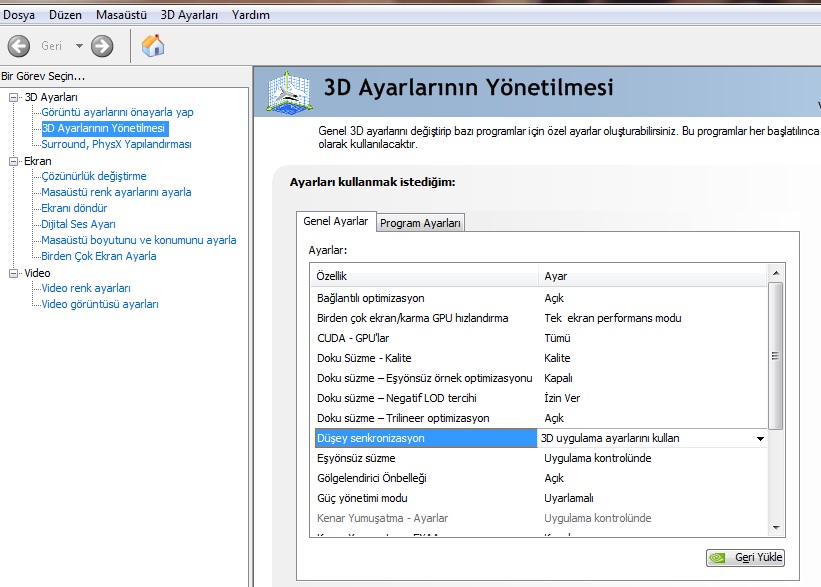Open Masaüstü boyutunu ve konumunu ayarla
The height and width of the screenshot is (587, 821).
pyautogui.click(x=139, y=240)
